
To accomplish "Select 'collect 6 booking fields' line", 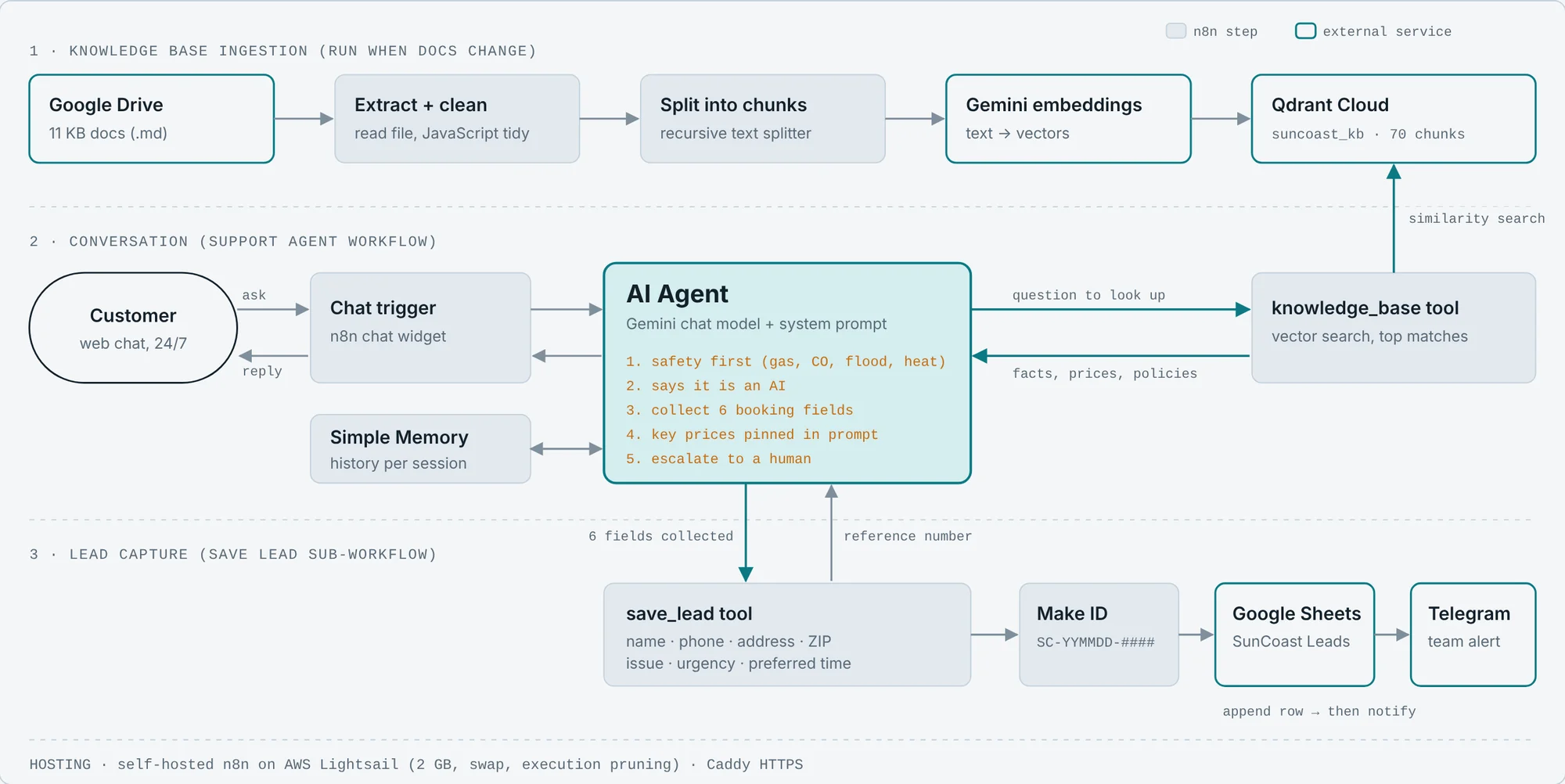I will pos(739,410).
